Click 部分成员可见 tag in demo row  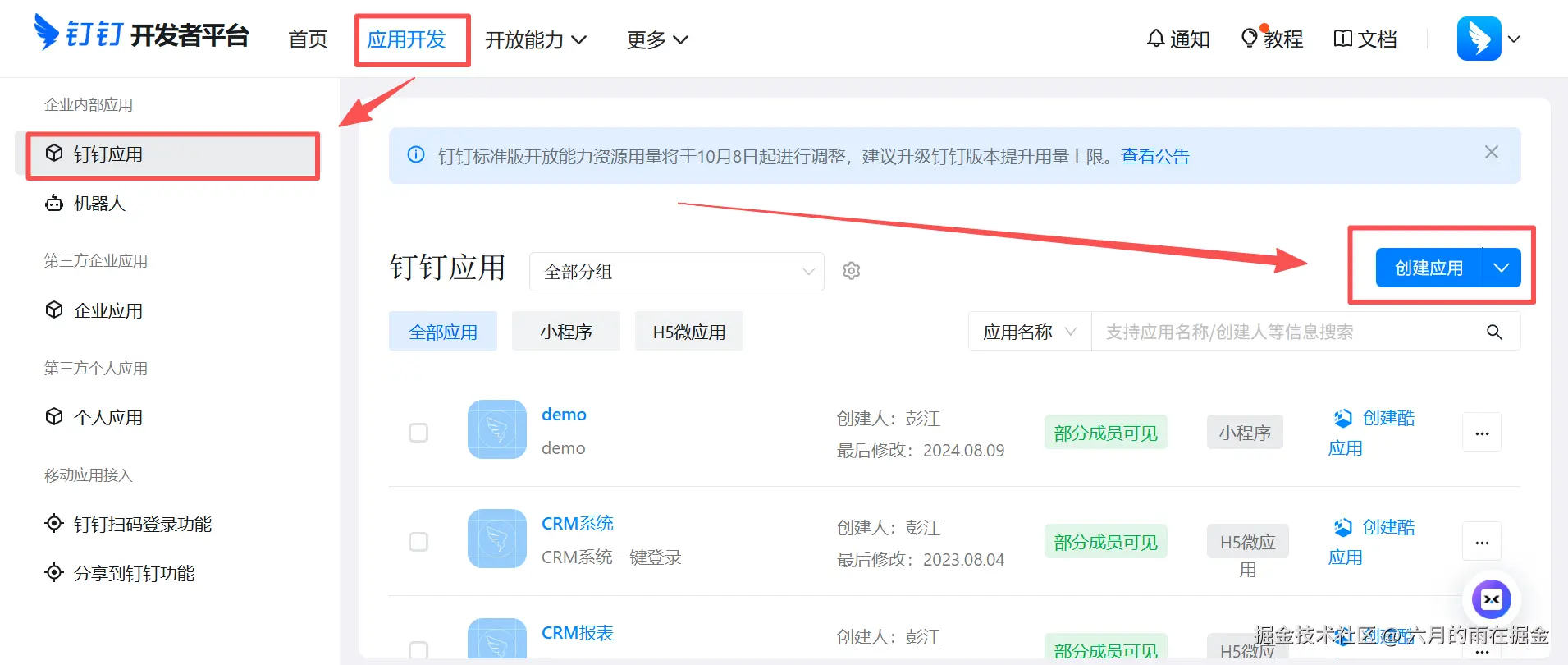pos(1106,433)
